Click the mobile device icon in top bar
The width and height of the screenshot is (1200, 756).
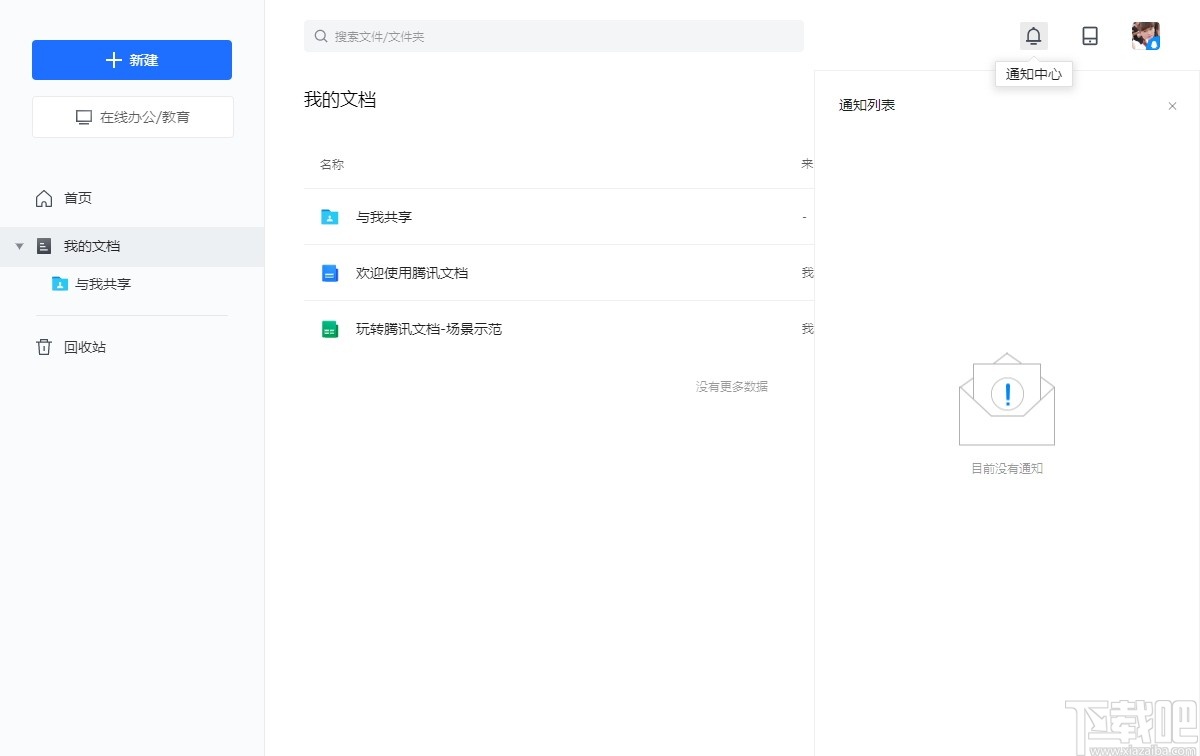1089,35
